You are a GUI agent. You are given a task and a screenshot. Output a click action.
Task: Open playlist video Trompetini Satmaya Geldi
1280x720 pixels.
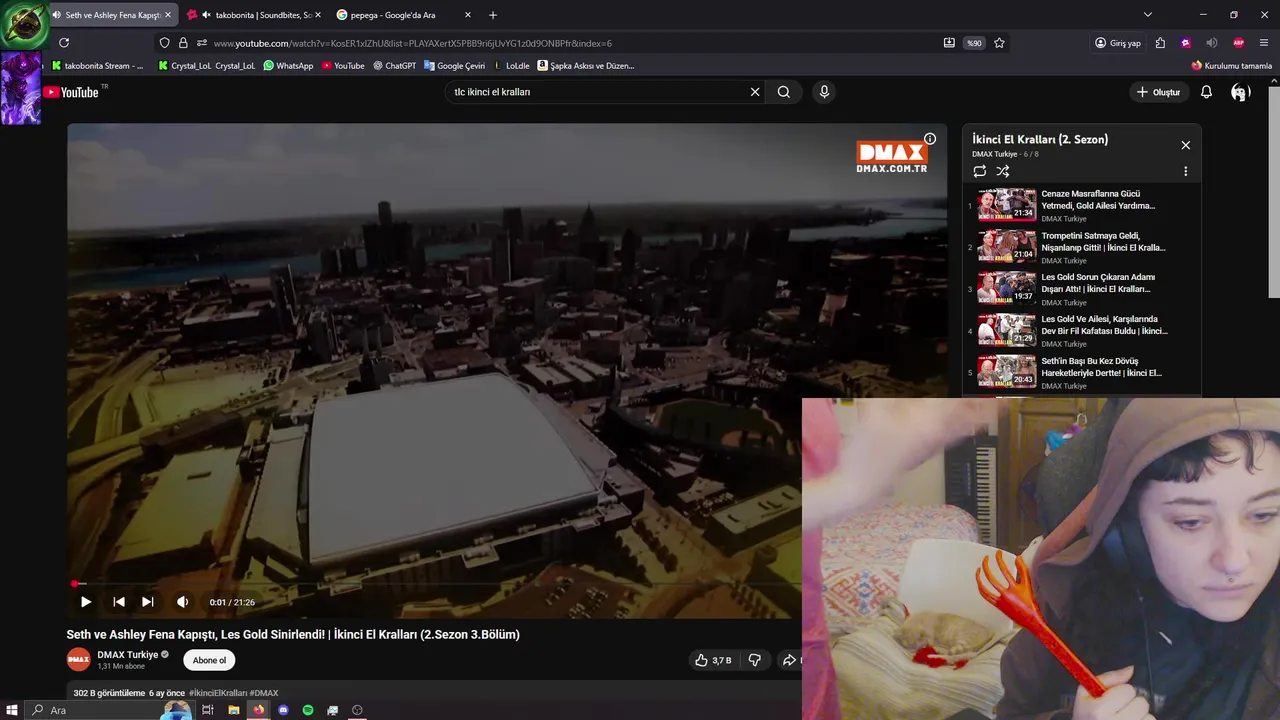click(1079, 247)
